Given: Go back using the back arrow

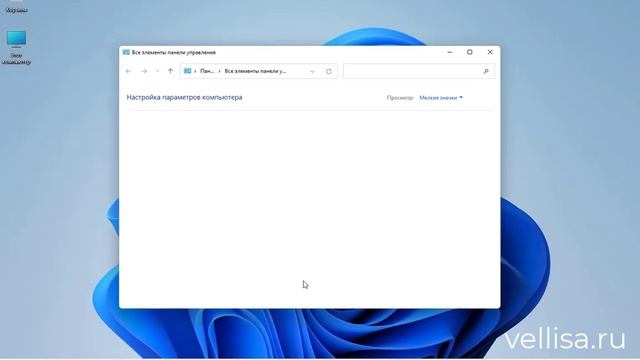Looking at the screenshot, I should click(128, 71).
